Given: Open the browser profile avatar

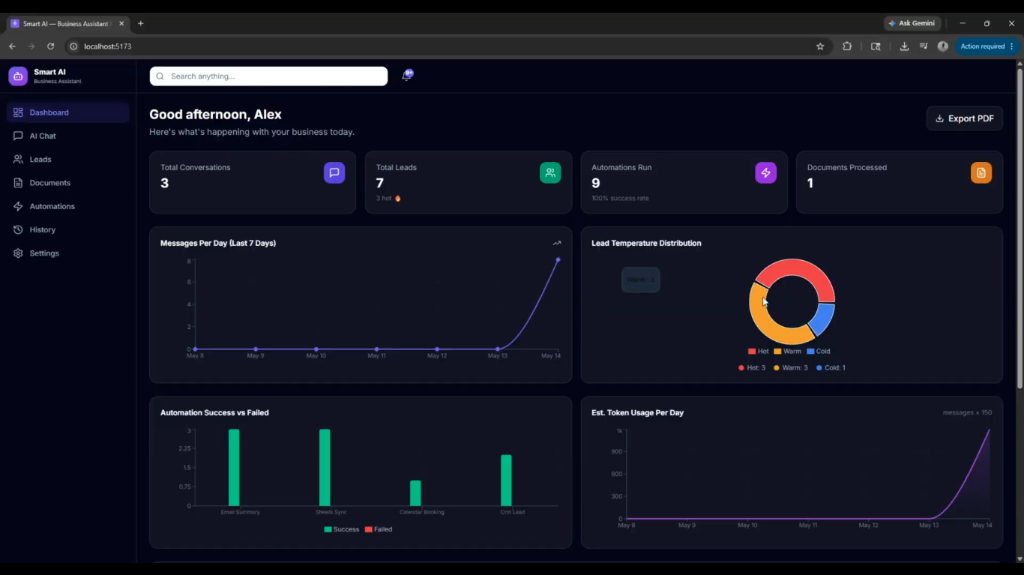Looking at the screenshot, I should 942,46.
